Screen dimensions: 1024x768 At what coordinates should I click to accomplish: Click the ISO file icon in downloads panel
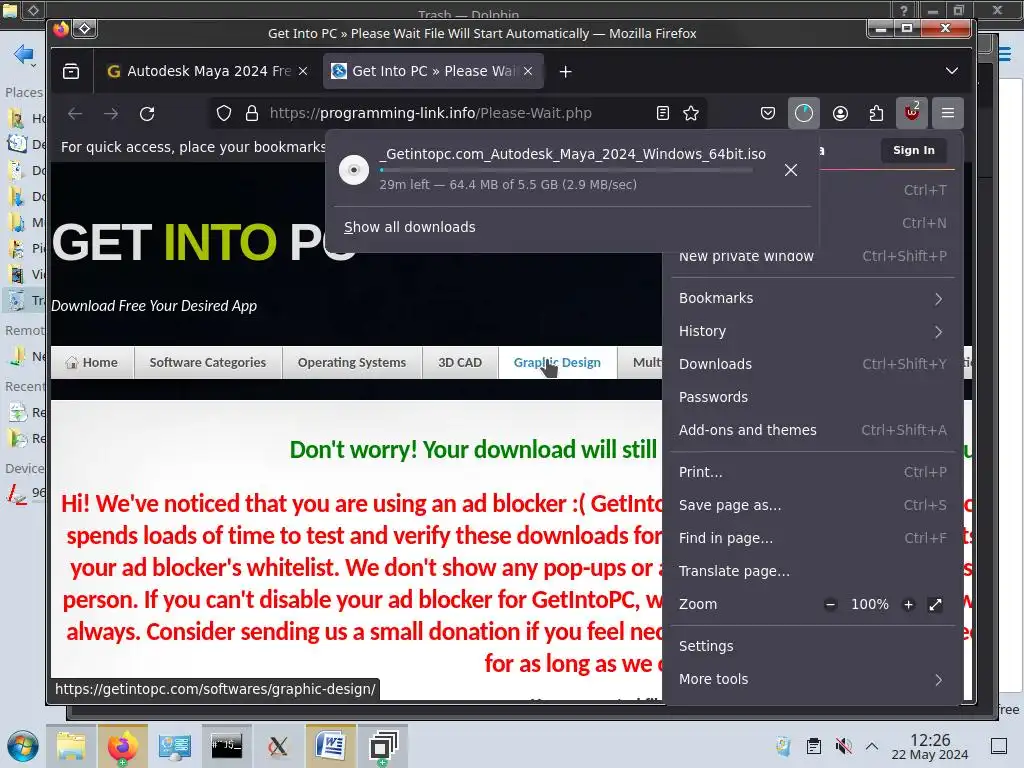[x=354, y=170]
